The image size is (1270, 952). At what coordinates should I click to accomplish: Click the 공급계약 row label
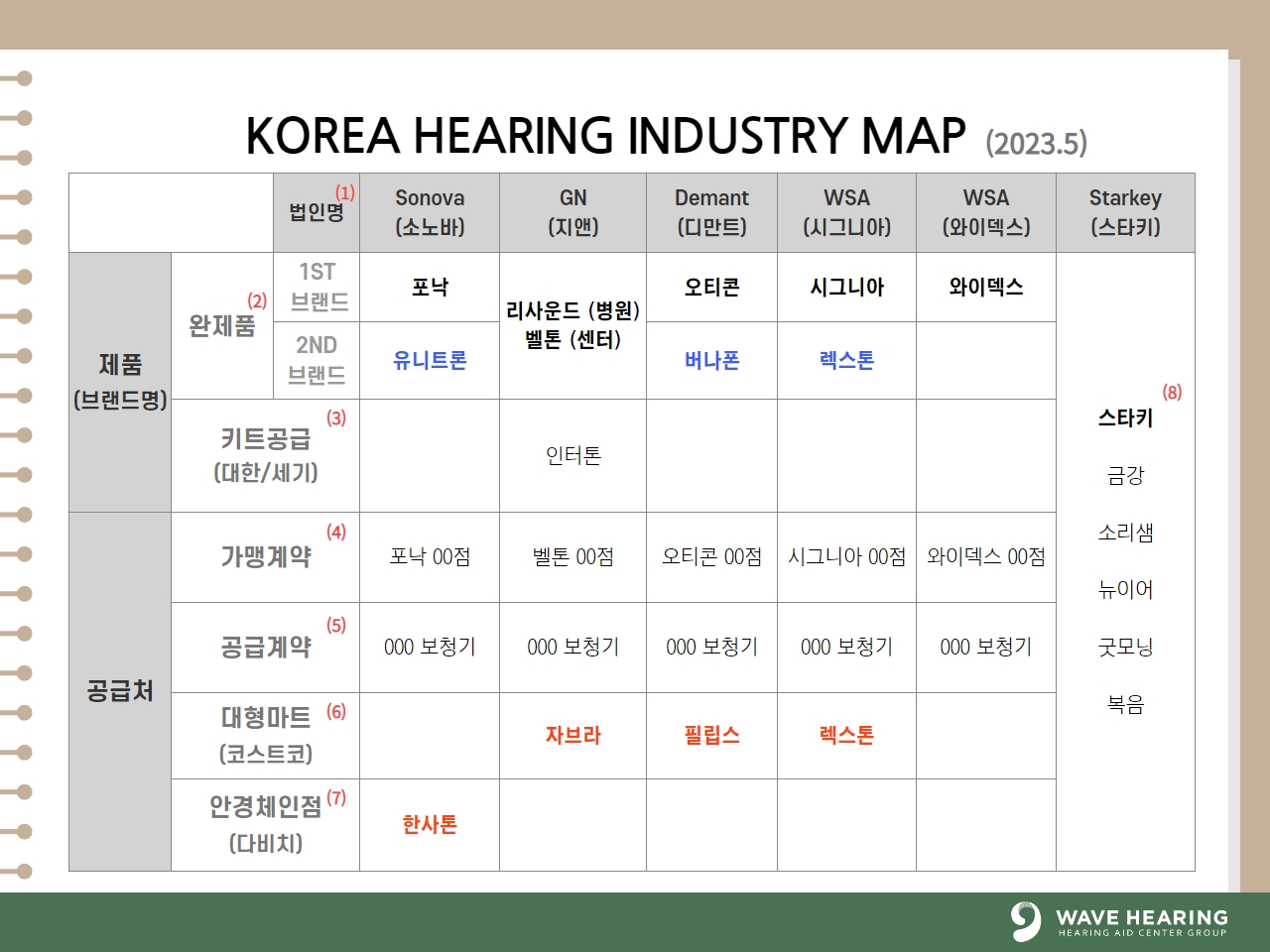266,648
